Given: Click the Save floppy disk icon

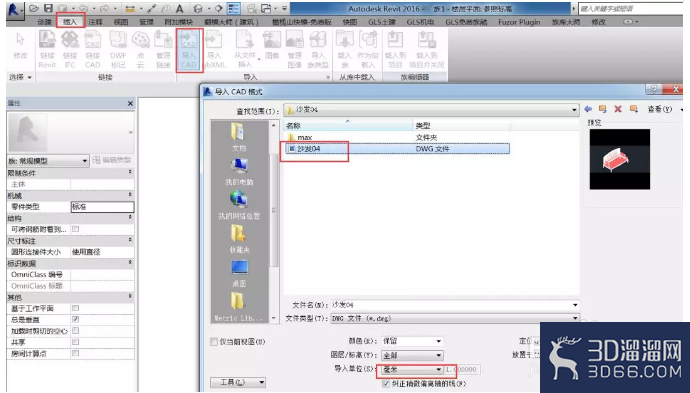Looking at the screenshot, I should (x=48, y=8).
